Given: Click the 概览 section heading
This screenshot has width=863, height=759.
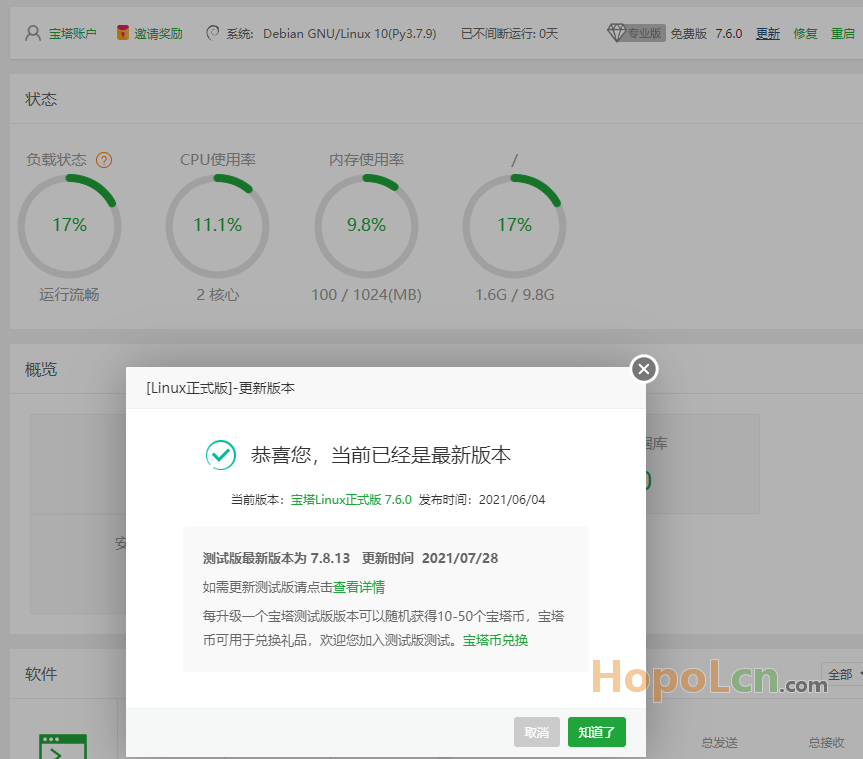Looking at the screenshot, I should (41, 369).
